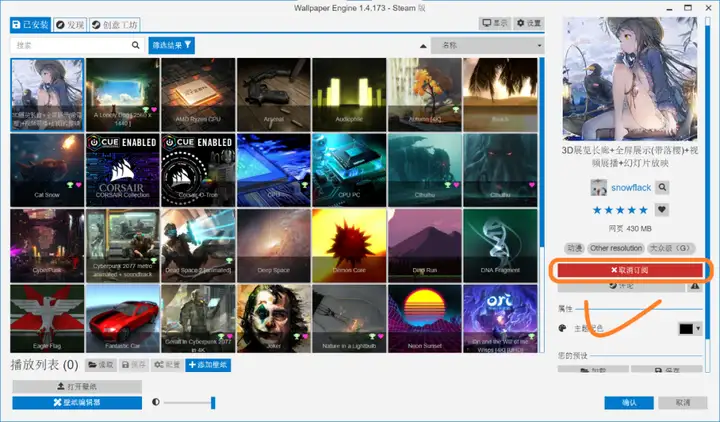The height and width of the screenshot is (422, 720).
Task: Select the Autumn tree wallpaper
Action: [x=425, y=95]
